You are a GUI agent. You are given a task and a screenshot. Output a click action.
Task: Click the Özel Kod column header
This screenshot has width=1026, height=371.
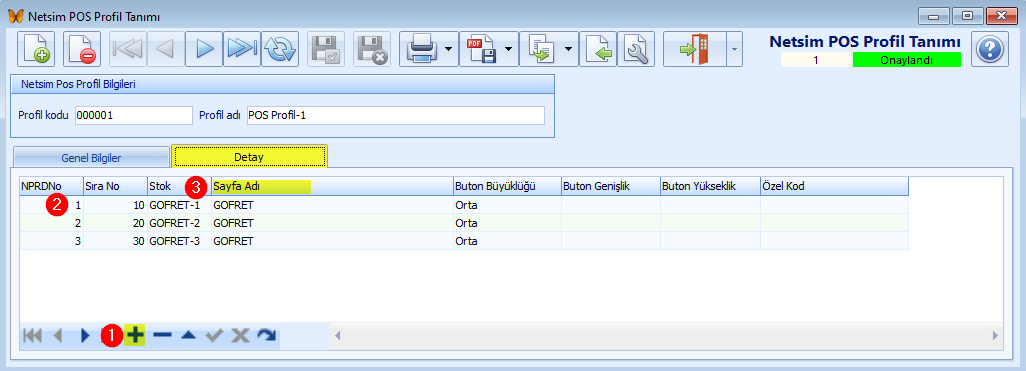coord(834,186)
